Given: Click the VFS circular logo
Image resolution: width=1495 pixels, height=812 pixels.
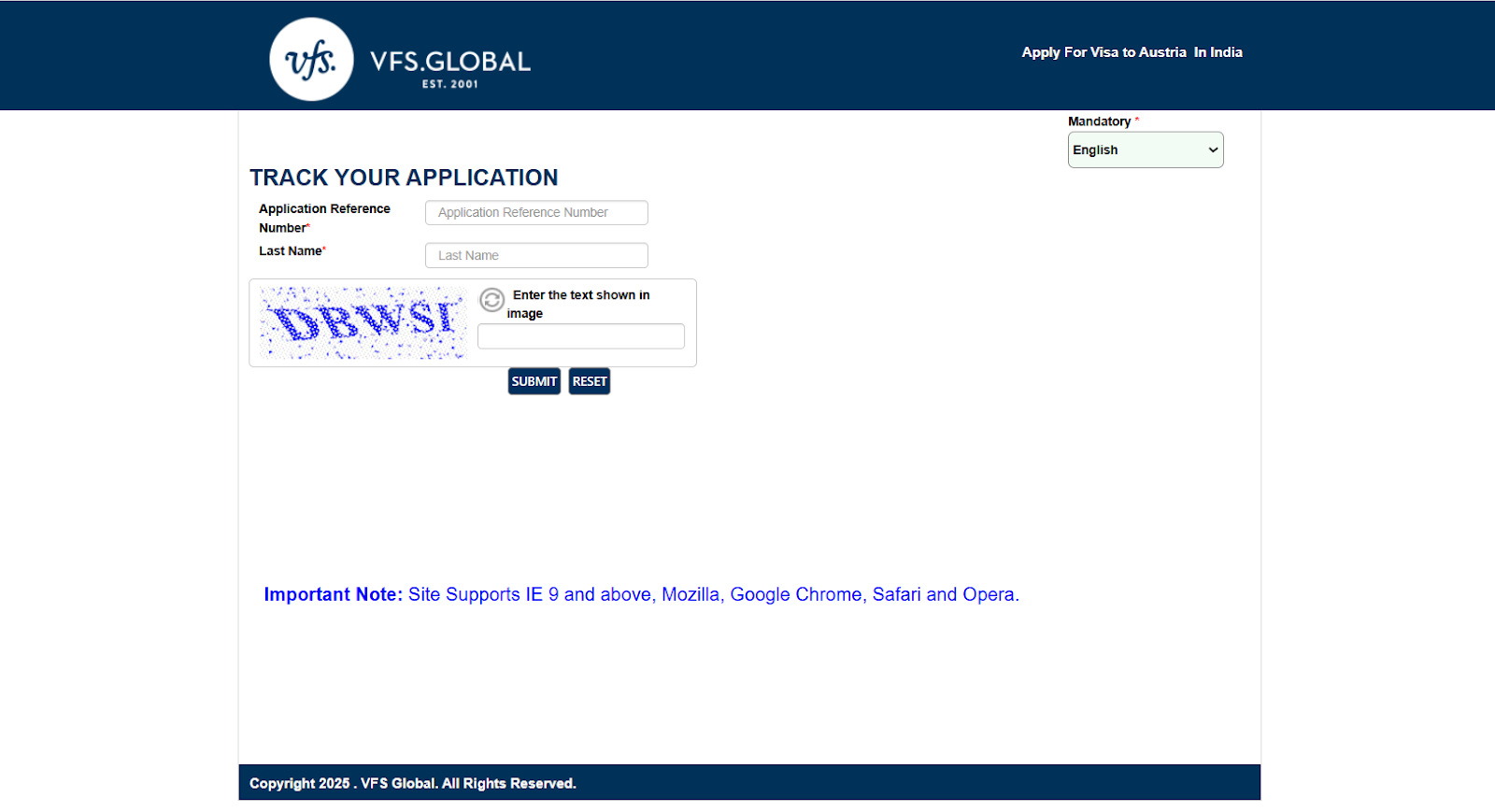Looking at the screenshot, I should point(311,59).
